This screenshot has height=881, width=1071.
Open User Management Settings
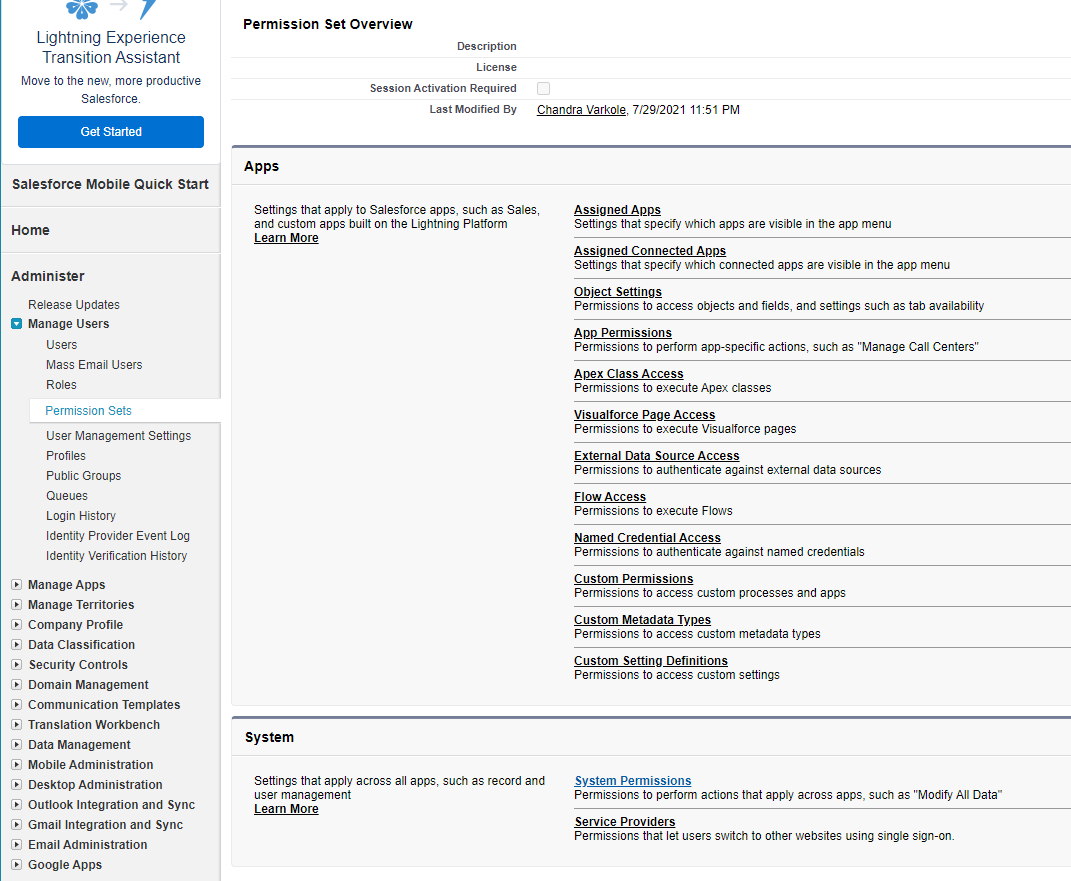[x=119, y=436]
